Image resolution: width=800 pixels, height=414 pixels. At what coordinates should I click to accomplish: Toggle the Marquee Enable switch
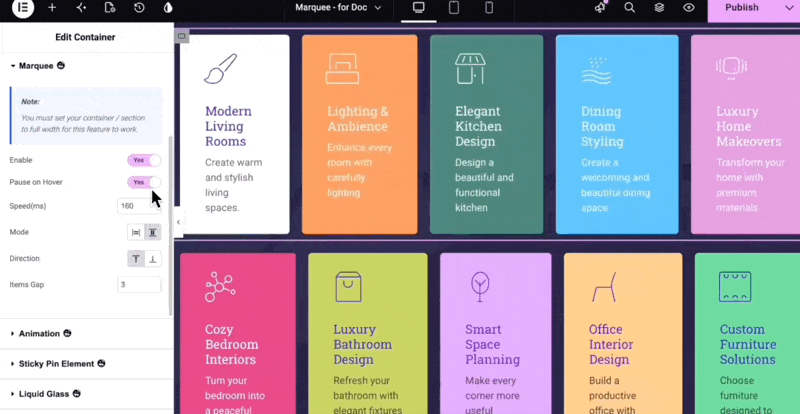[144, 160]
